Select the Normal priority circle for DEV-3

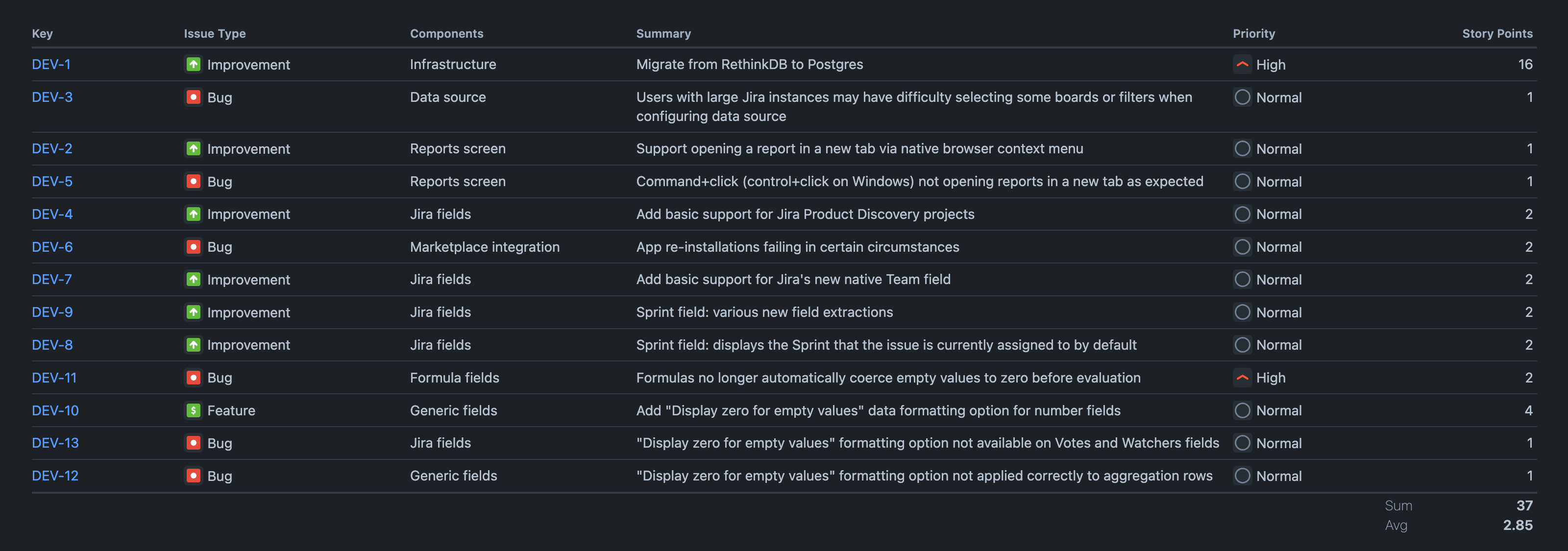(x=1242, y=96)
